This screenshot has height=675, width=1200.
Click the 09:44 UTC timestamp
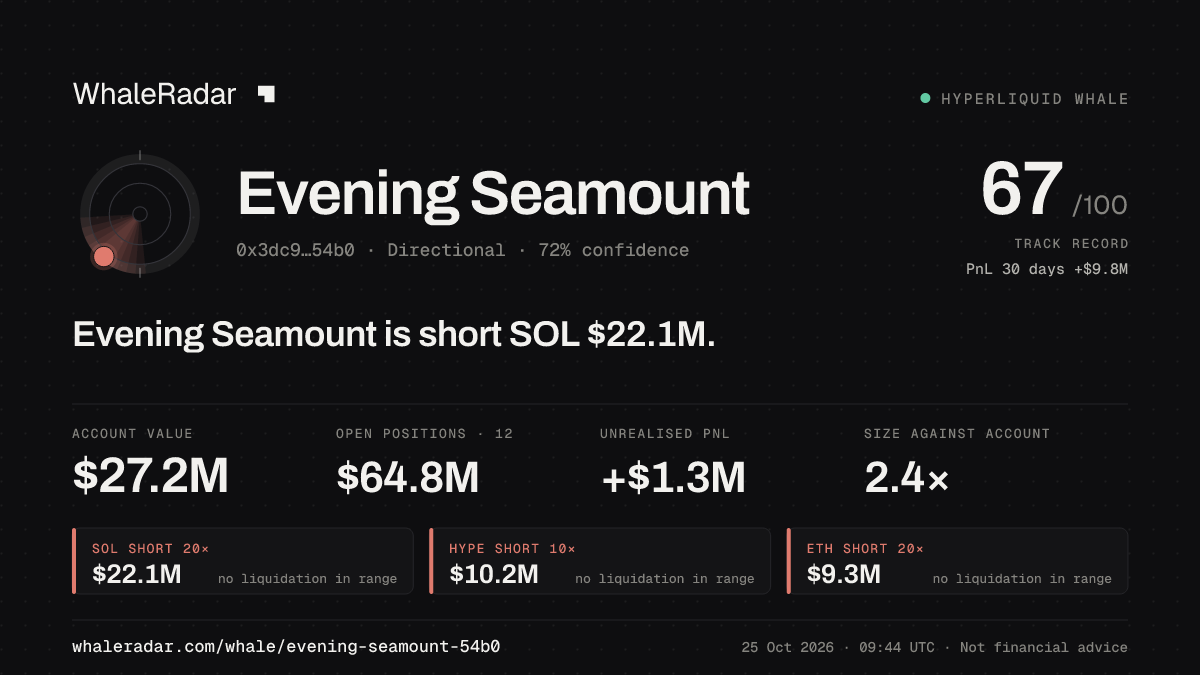(897, 648)
